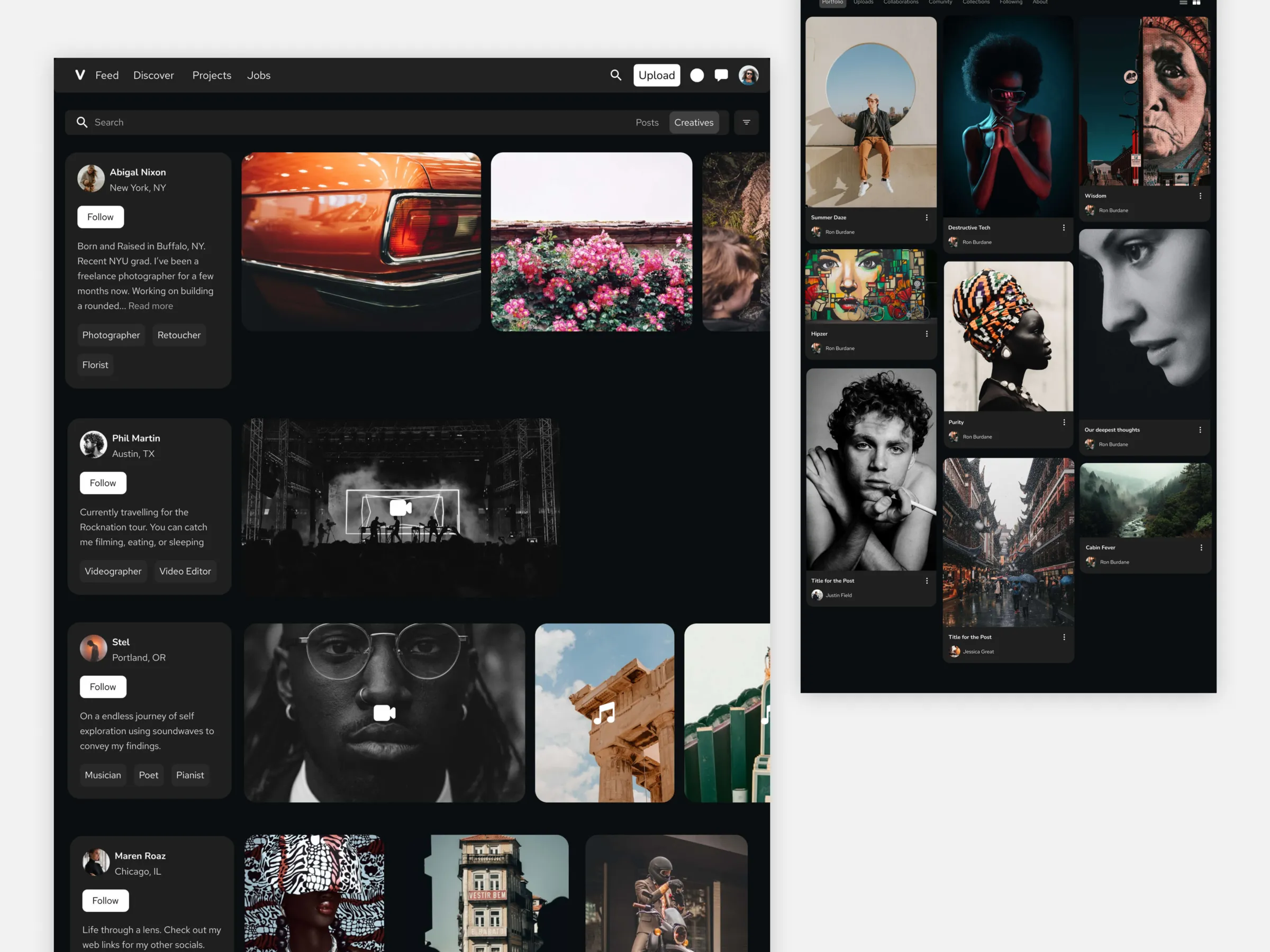Switch to the Creatives tab

tap(694, 122)
